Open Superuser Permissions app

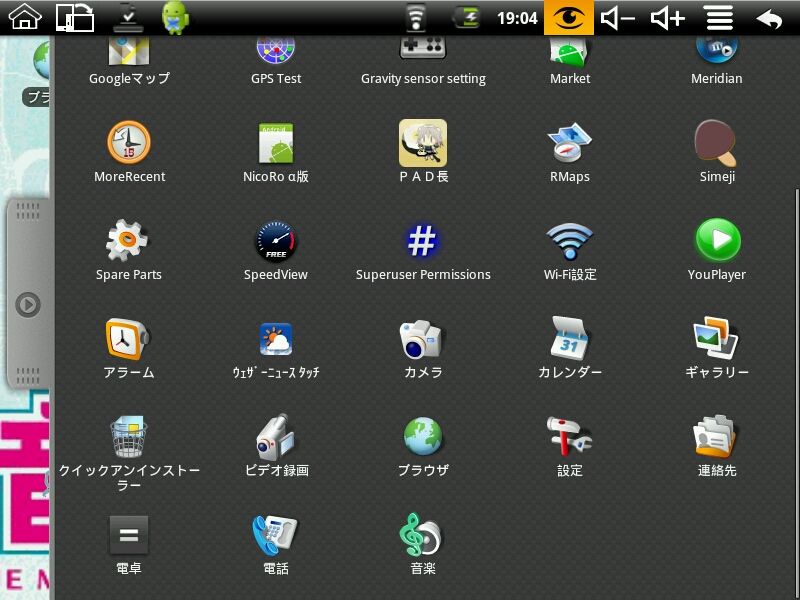coord(423,250)
